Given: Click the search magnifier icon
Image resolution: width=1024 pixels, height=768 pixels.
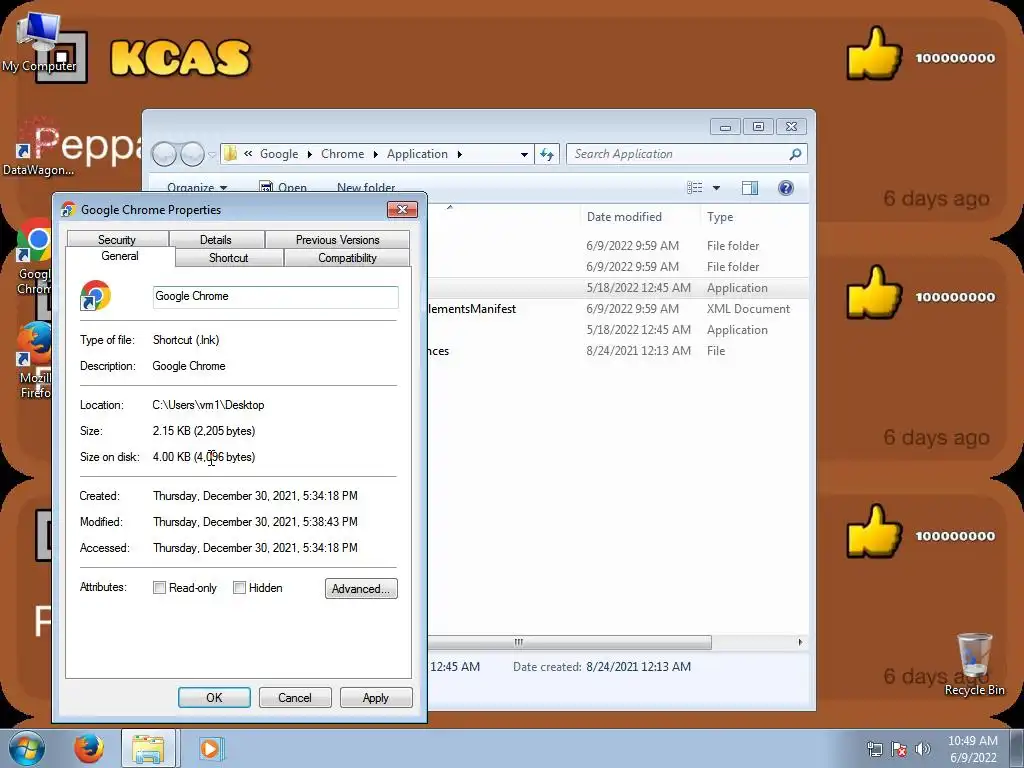Looking at the screenshot, I should tap(795, 154).
